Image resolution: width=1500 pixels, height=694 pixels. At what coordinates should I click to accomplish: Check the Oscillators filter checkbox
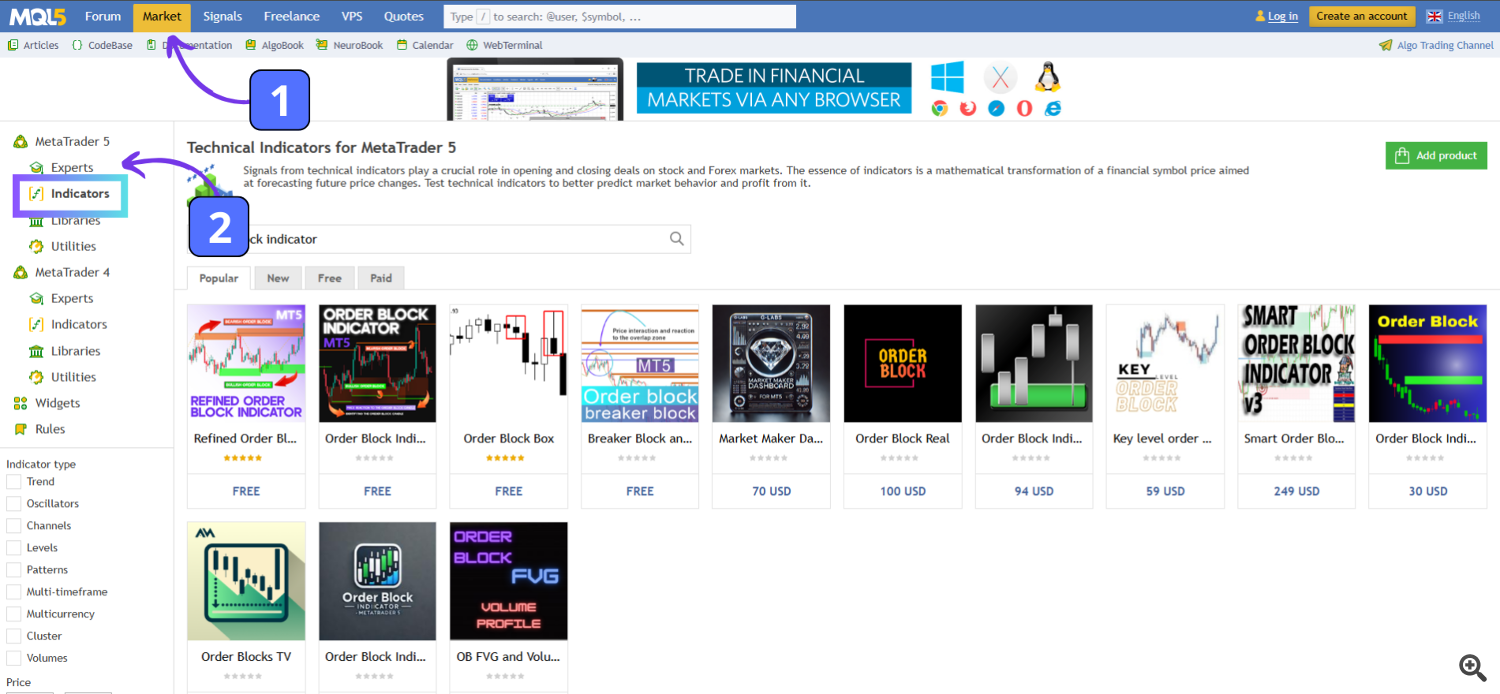[14, 504]
